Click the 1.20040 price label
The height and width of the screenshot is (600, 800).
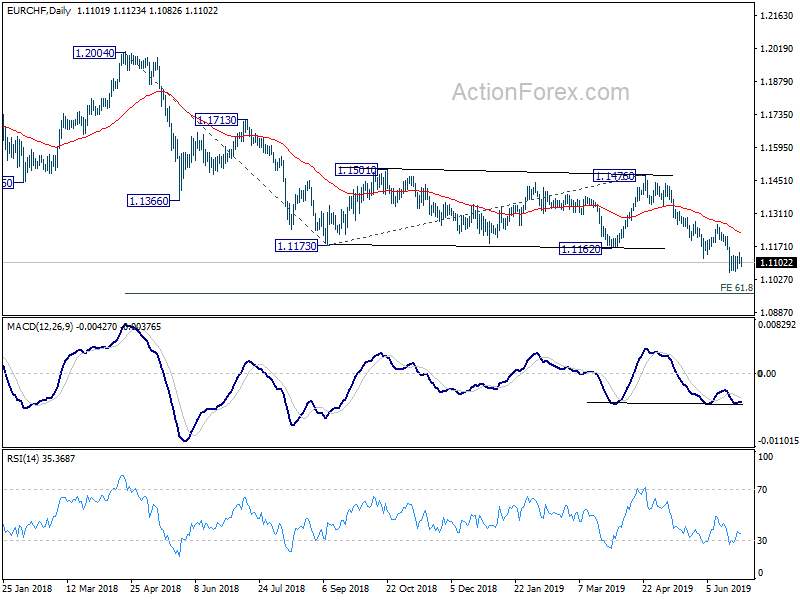[94, 53]
